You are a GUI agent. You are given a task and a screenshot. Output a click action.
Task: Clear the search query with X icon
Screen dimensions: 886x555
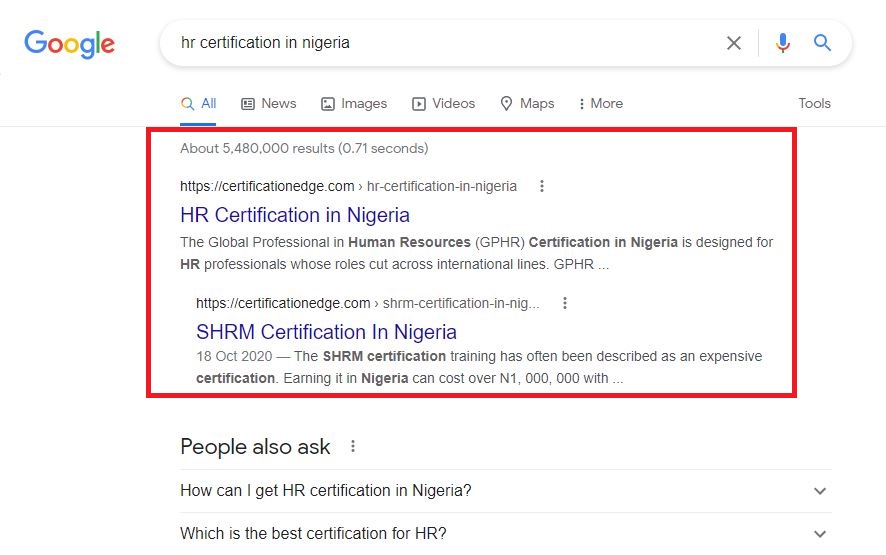tap(733, 43)
